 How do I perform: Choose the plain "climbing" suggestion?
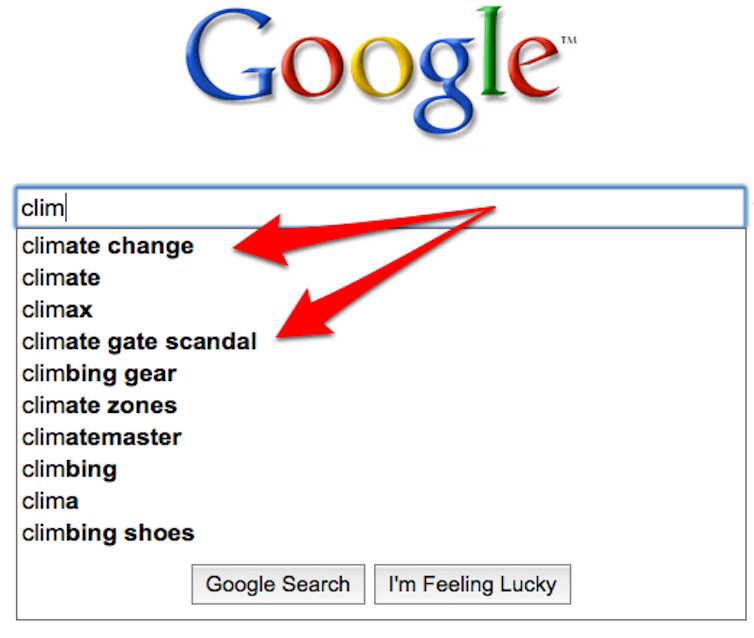(69, 469)
